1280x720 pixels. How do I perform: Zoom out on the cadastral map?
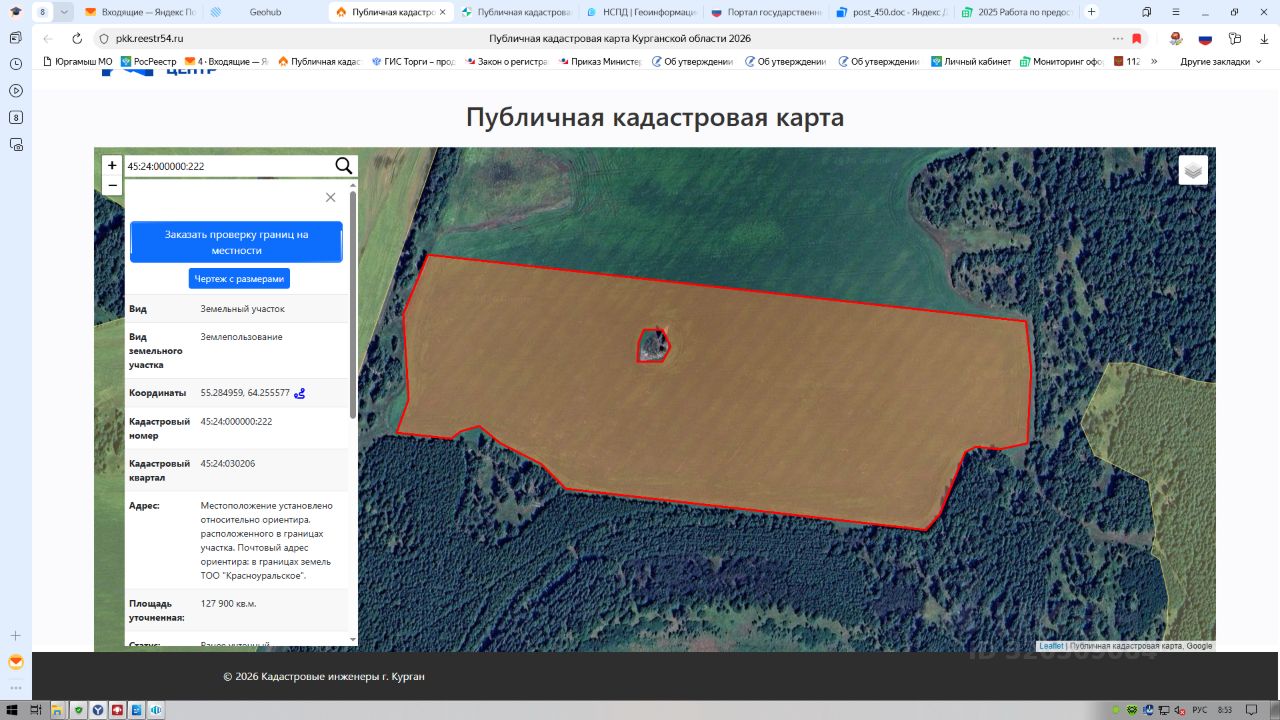pos(112,185)
